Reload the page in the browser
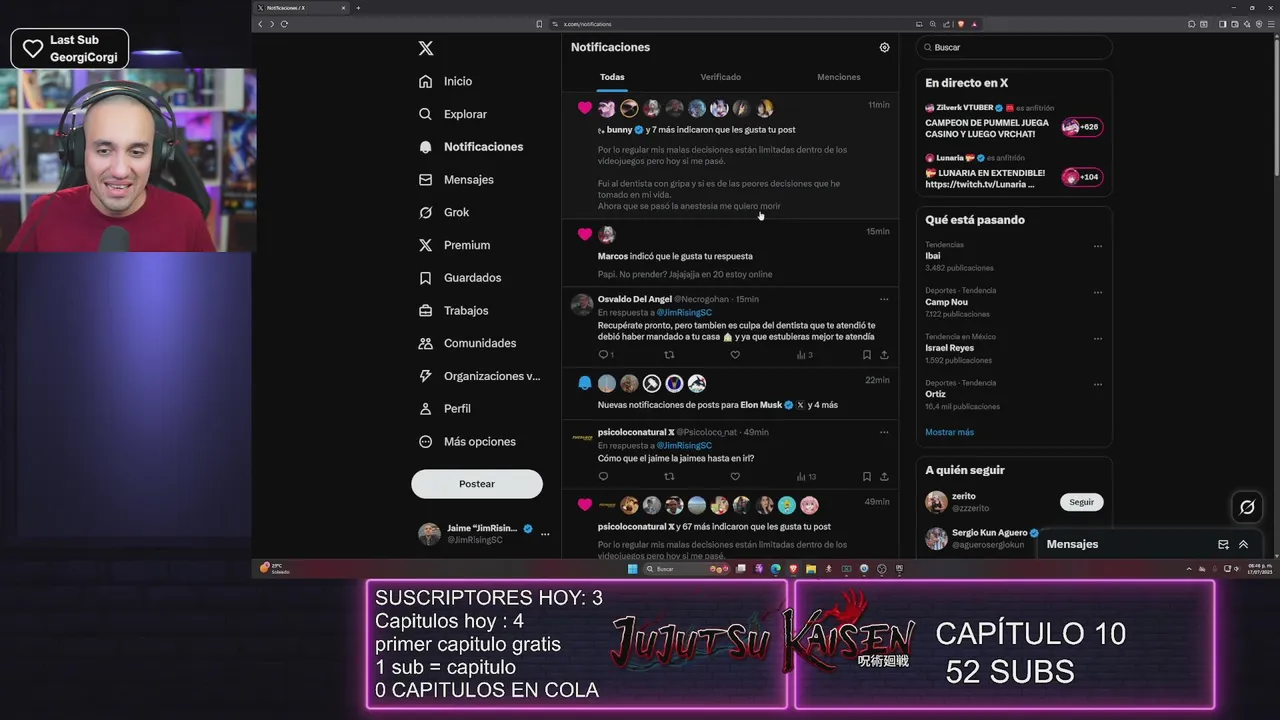The image size is (1280, 720). (284, 24)
